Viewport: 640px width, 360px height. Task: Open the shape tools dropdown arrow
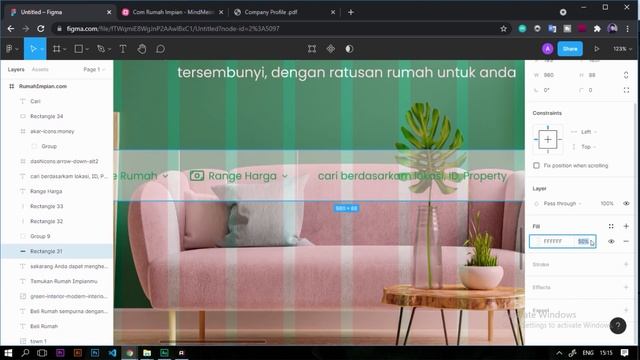coord(87,49)
